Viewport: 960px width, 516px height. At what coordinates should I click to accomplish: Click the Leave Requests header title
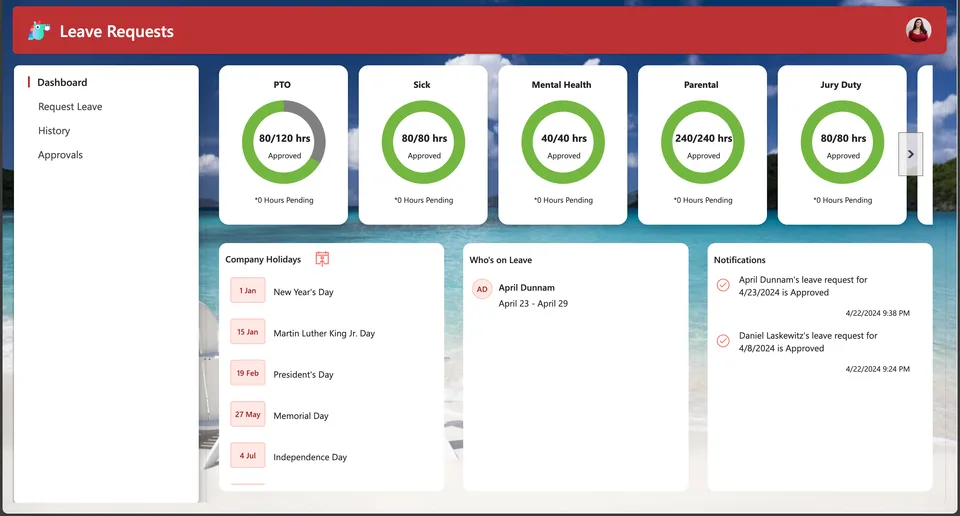116,31
